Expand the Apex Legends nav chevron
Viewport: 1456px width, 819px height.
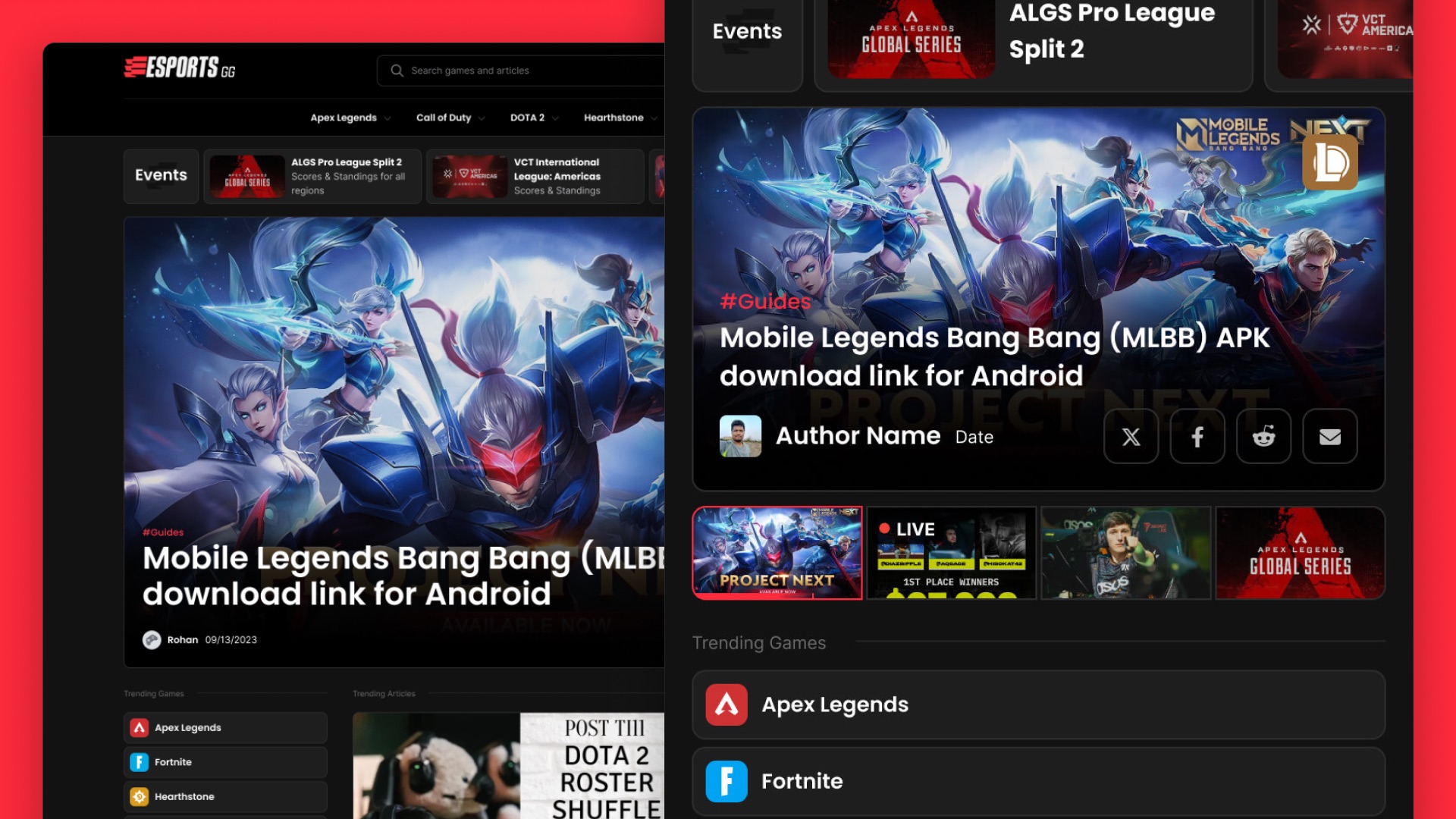point(388,118)
